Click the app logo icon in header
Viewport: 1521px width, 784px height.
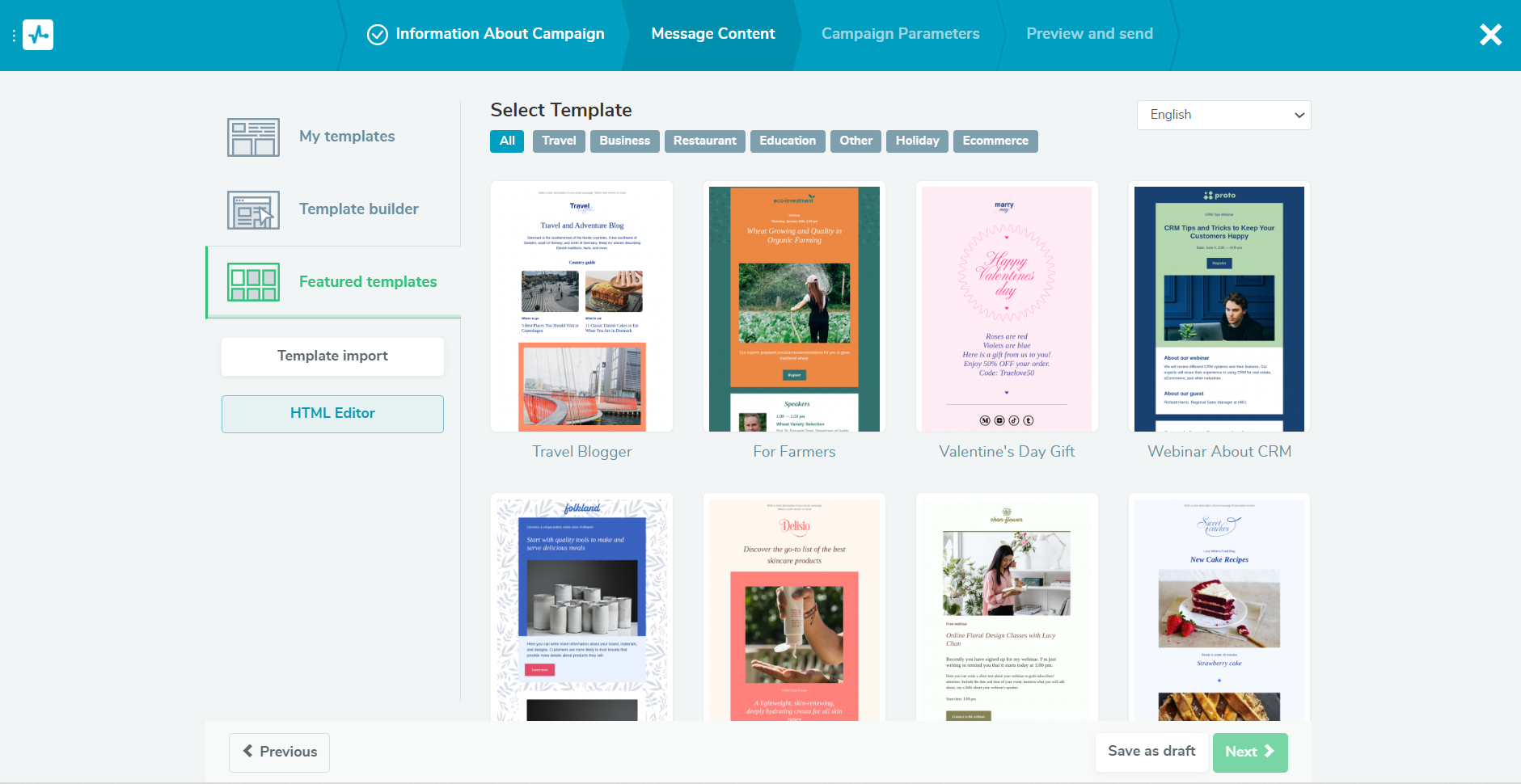tap(38, 35)
